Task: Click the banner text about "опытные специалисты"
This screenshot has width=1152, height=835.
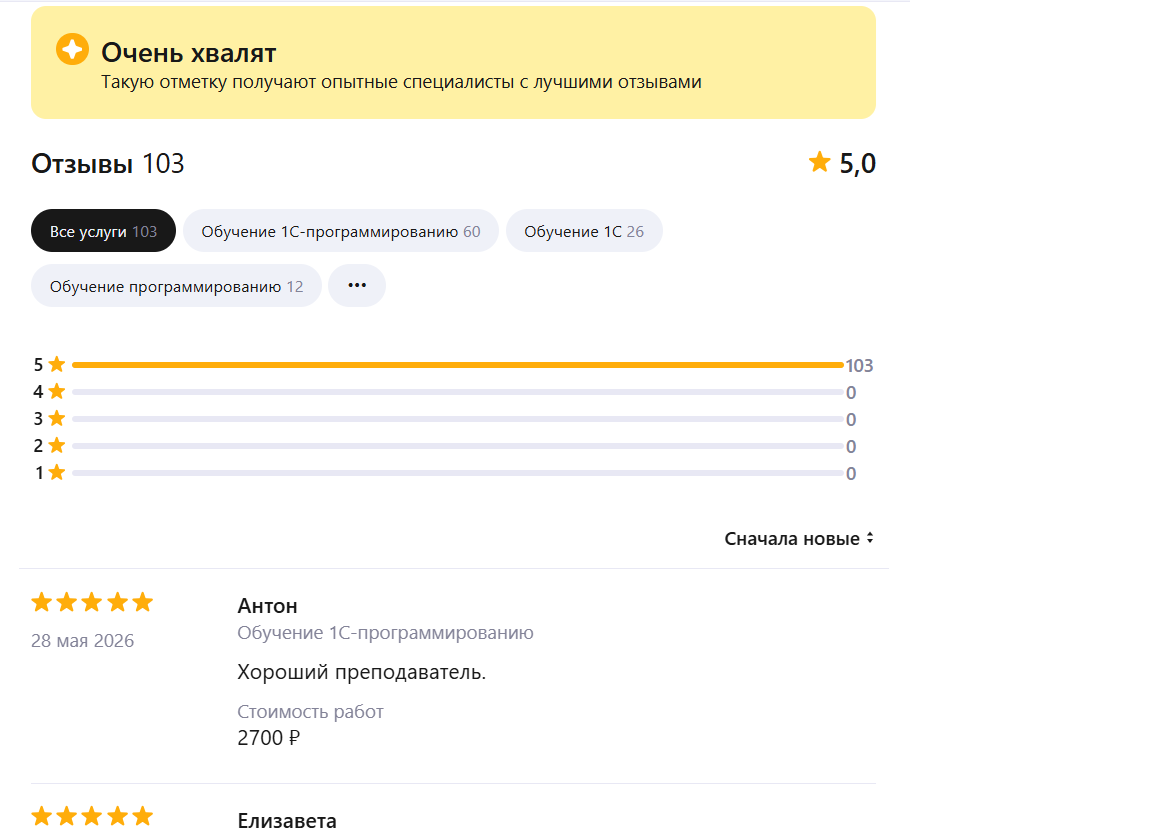Action: (401, 82)
